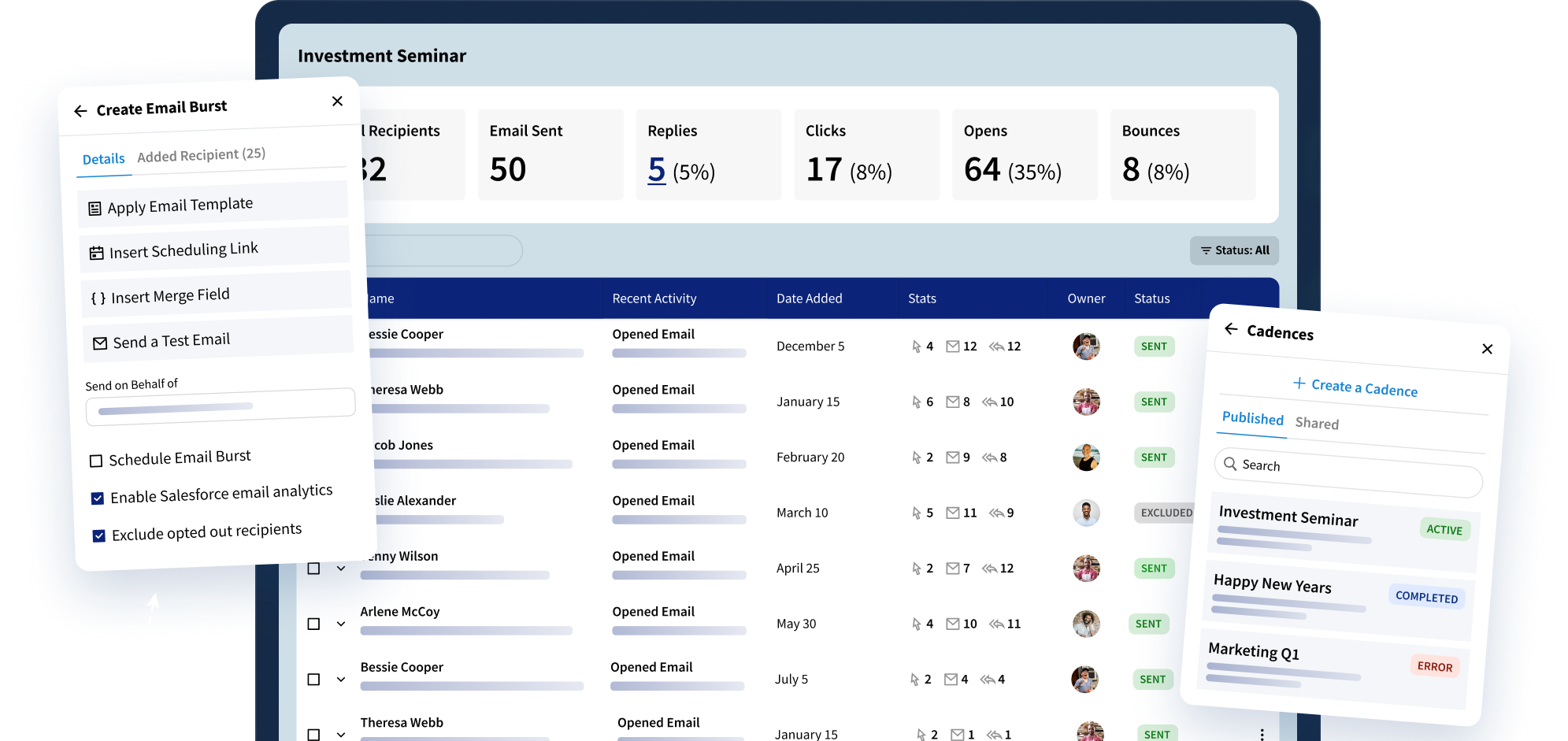Image resolution: width=1568 pixels, height=741 pixels.
Task: Select the Arlene McCoy row checkbox
Action: 313,624
